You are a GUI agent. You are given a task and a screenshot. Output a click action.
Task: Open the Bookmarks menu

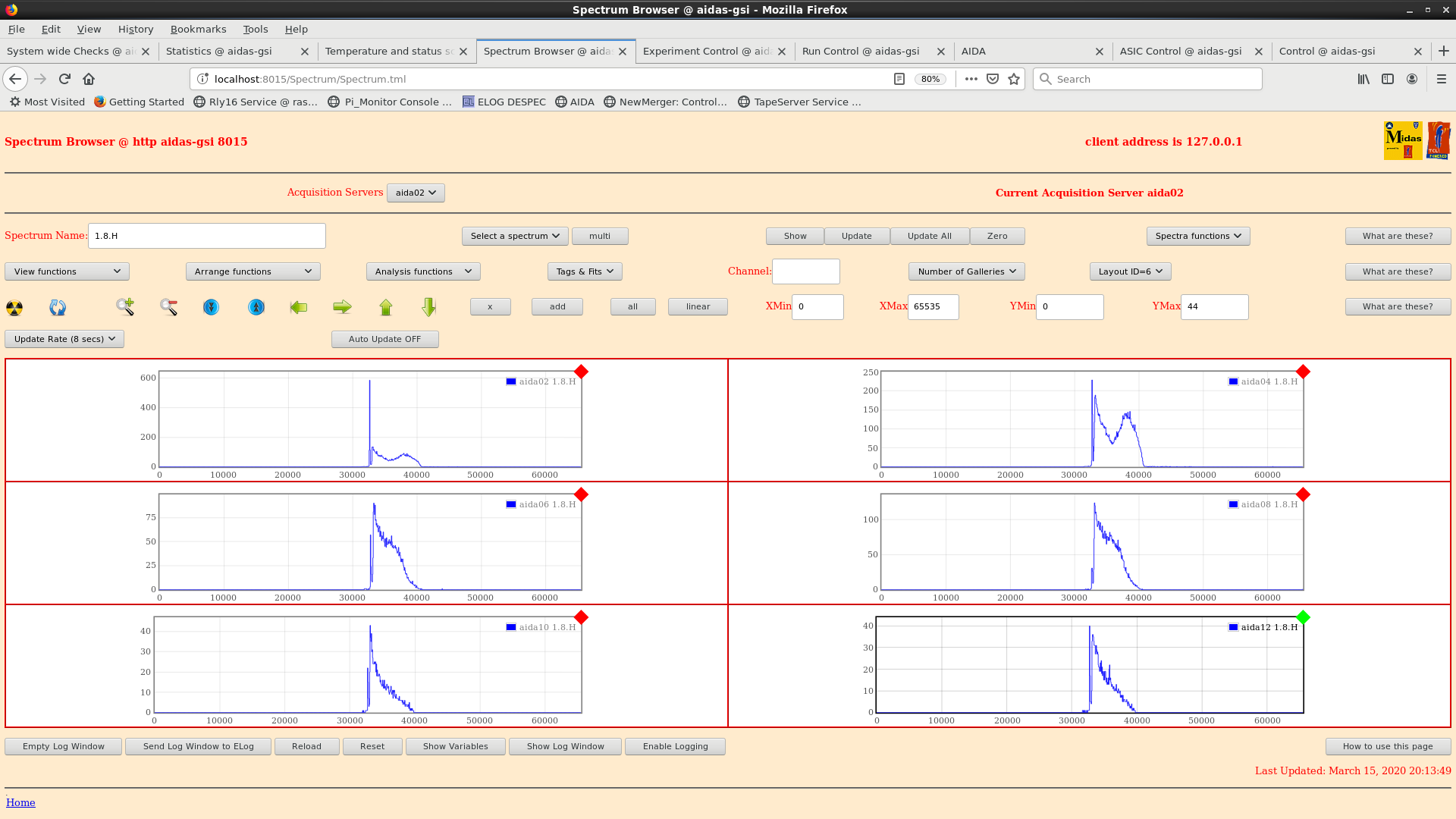(x=198, y=29)
